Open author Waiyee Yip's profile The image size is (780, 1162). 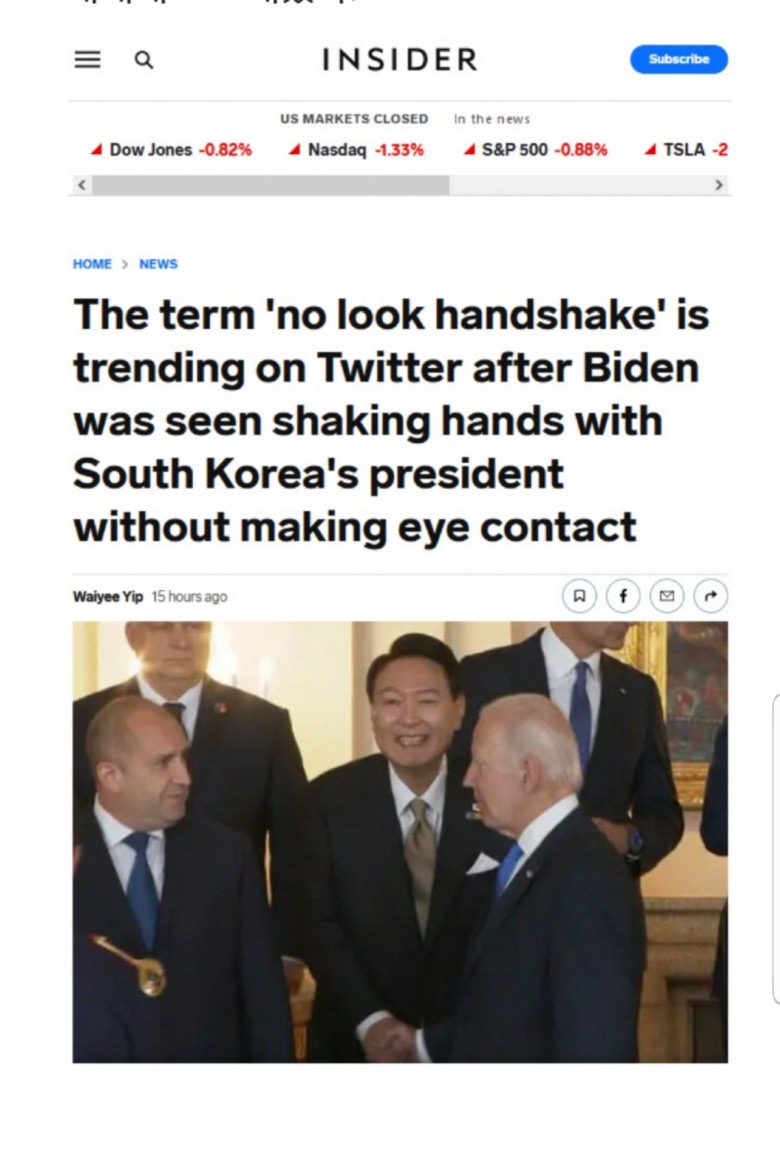(x=108, y=597)
